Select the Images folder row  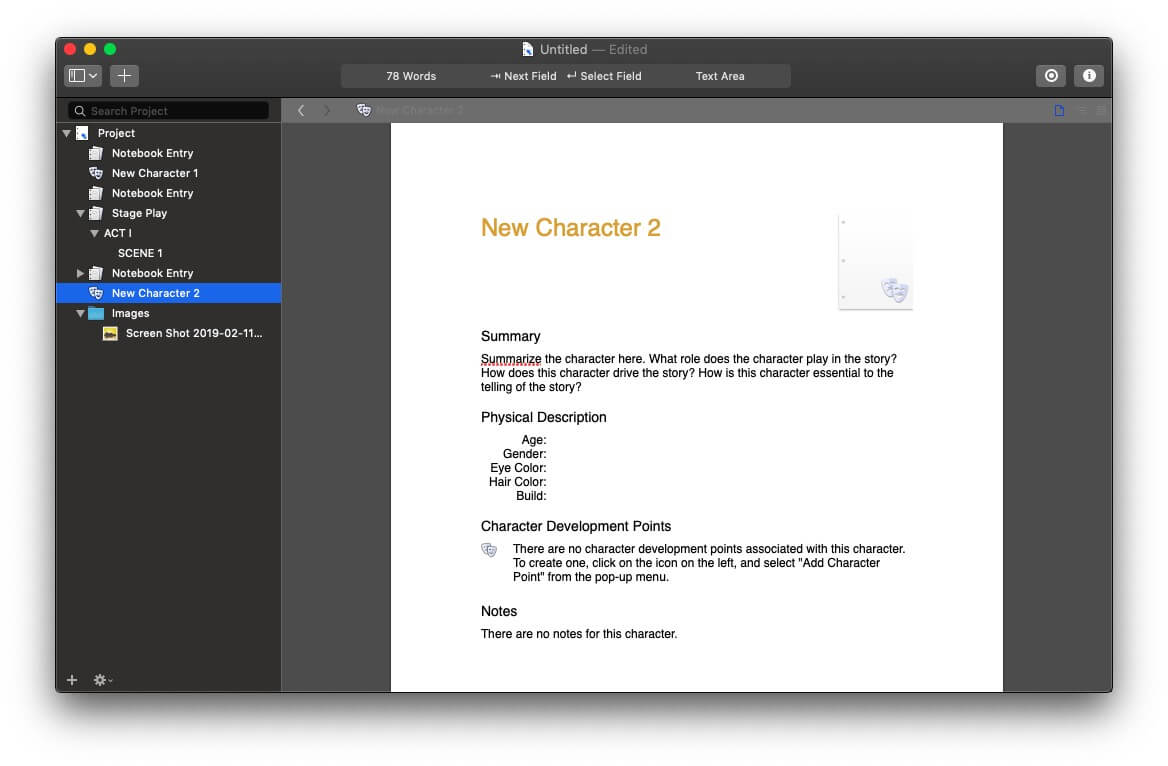[x=168, y=314]
